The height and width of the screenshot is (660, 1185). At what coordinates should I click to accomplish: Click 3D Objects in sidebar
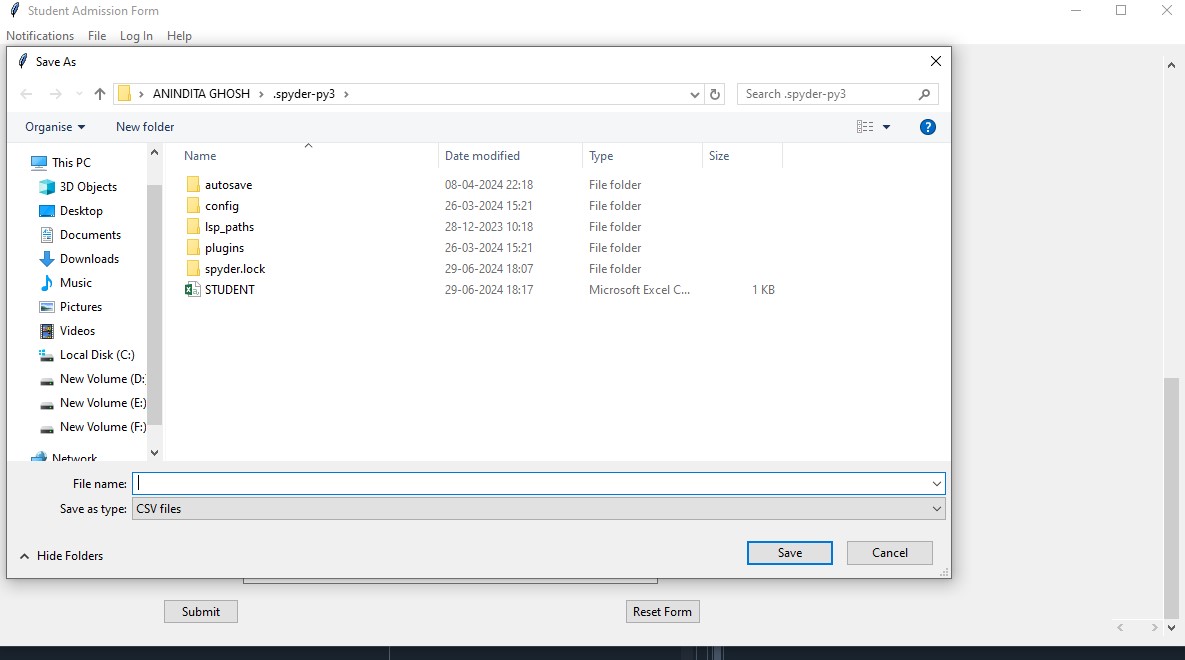88,187
